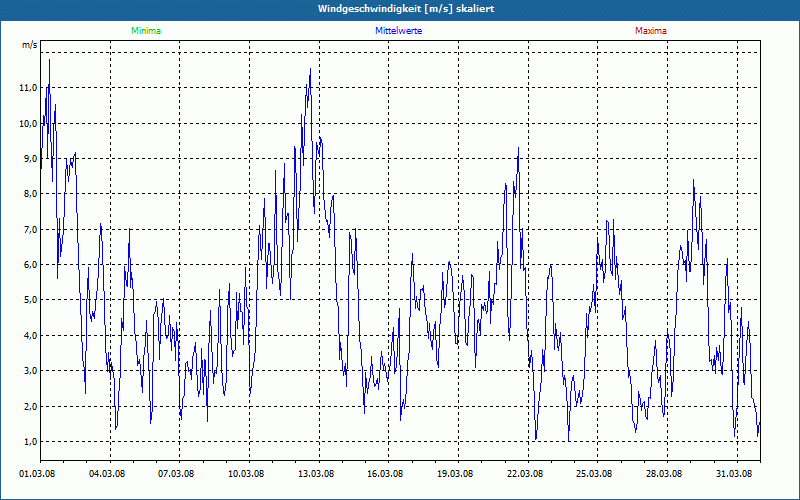Click the 10,0 y-axis value
Screen dimensions: 800x500
(29, 123)
